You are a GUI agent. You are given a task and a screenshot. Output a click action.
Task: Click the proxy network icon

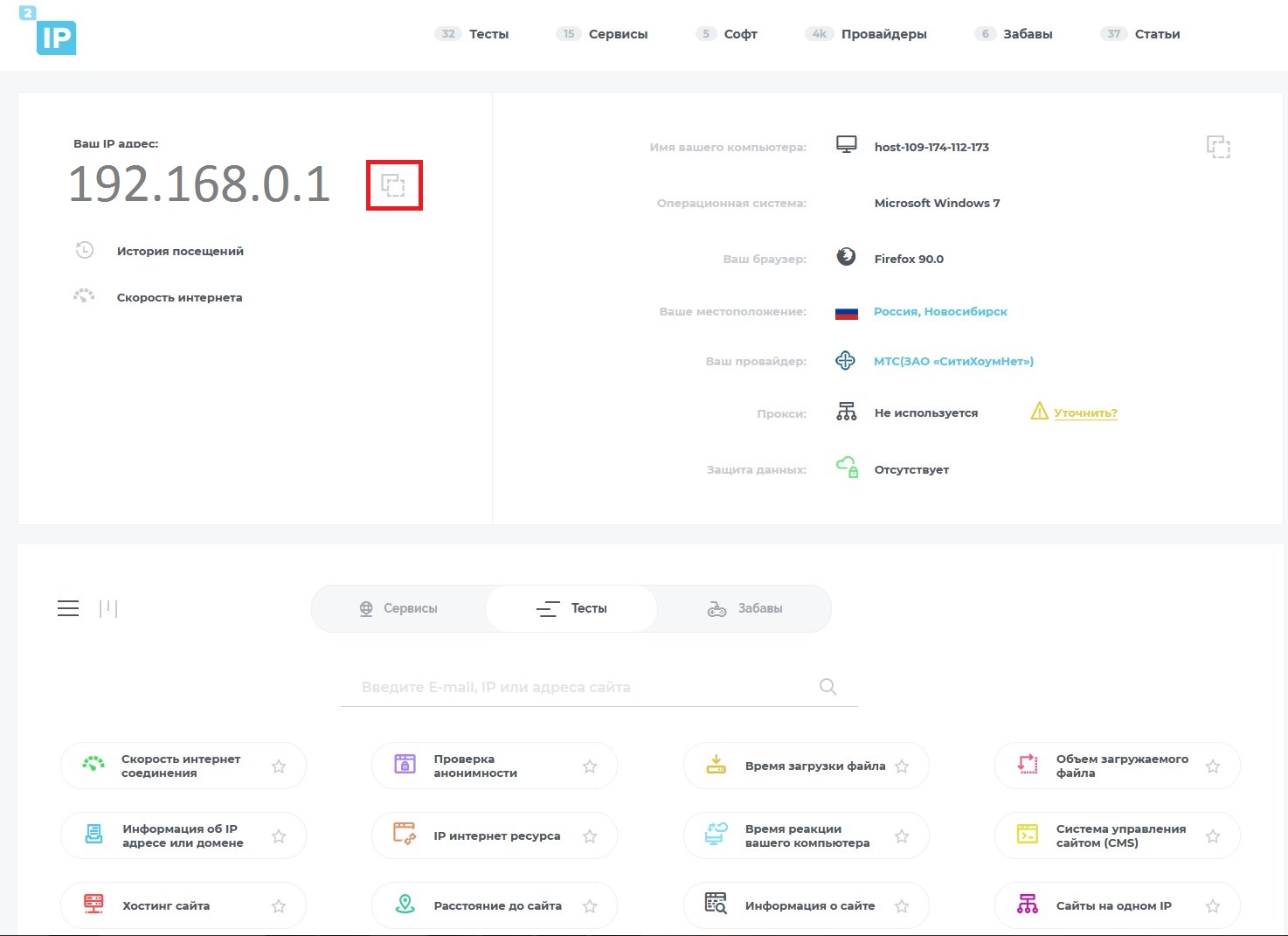(x=846, y=412)
